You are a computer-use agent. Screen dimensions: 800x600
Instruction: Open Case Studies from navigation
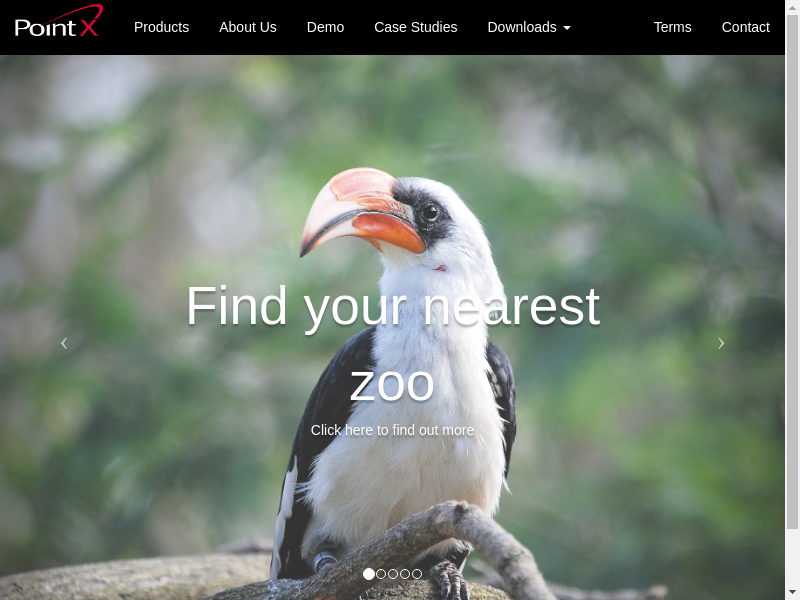pos(416,27)
